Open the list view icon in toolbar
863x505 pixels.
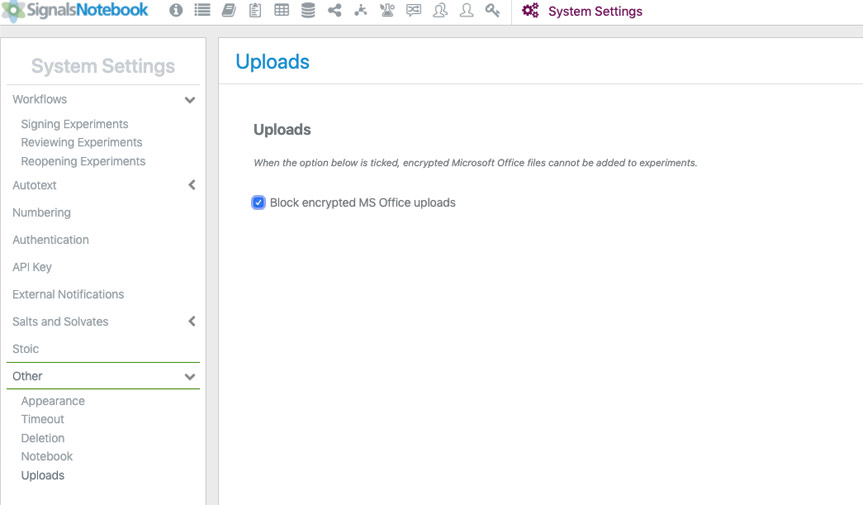202,11
